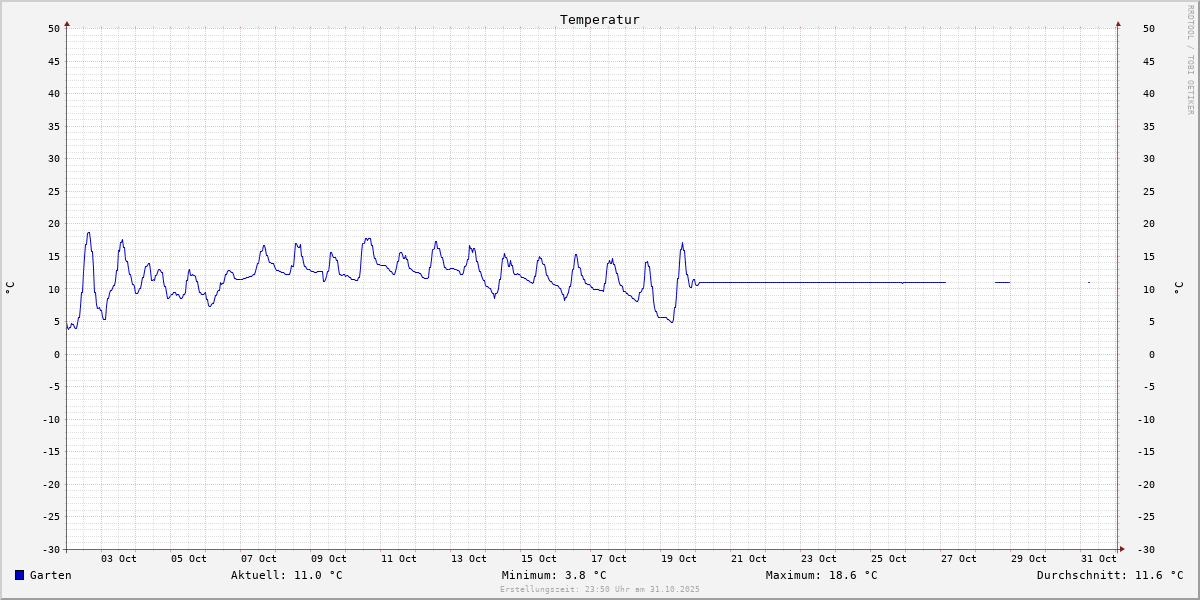Click the 31 Oct date label
1200x600 pixels.
[1099, 559]
